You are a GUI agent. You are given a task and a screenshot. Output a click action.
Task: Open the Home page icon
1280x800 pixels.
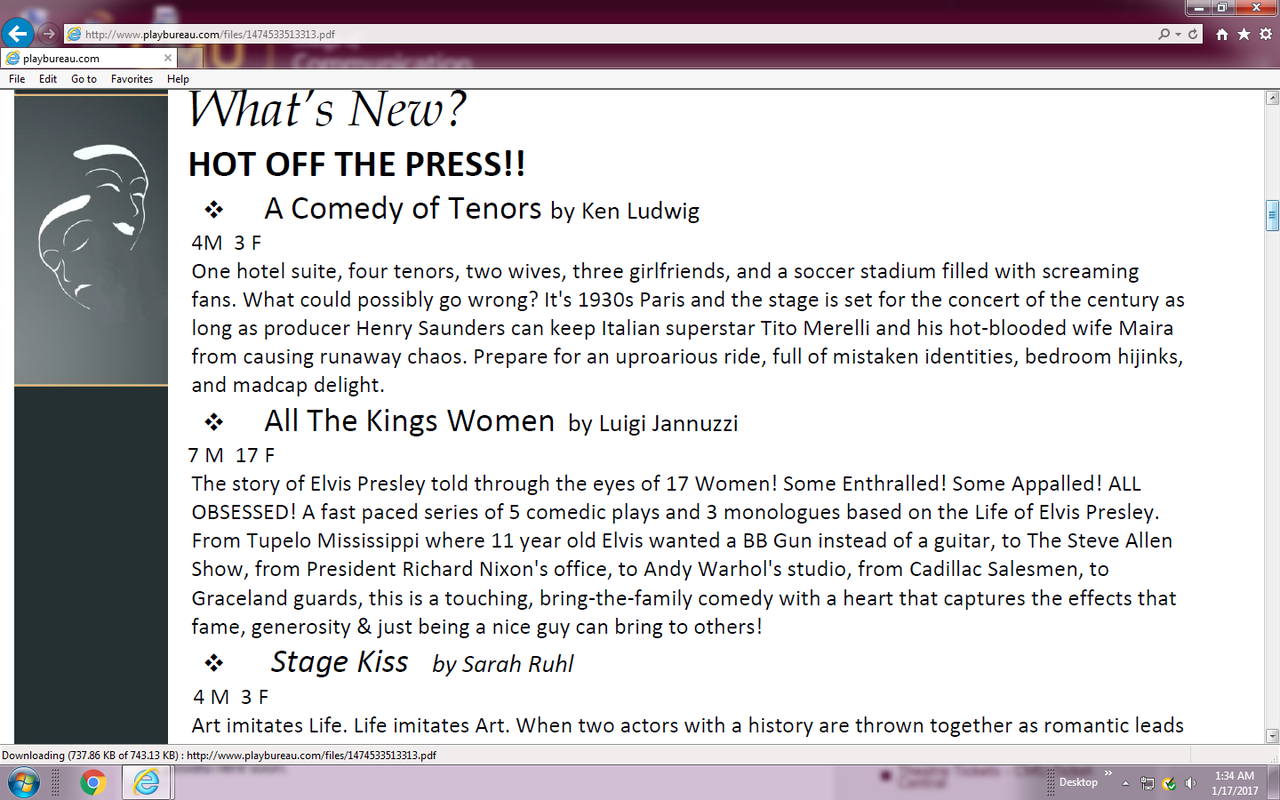tap(1223, 34)
